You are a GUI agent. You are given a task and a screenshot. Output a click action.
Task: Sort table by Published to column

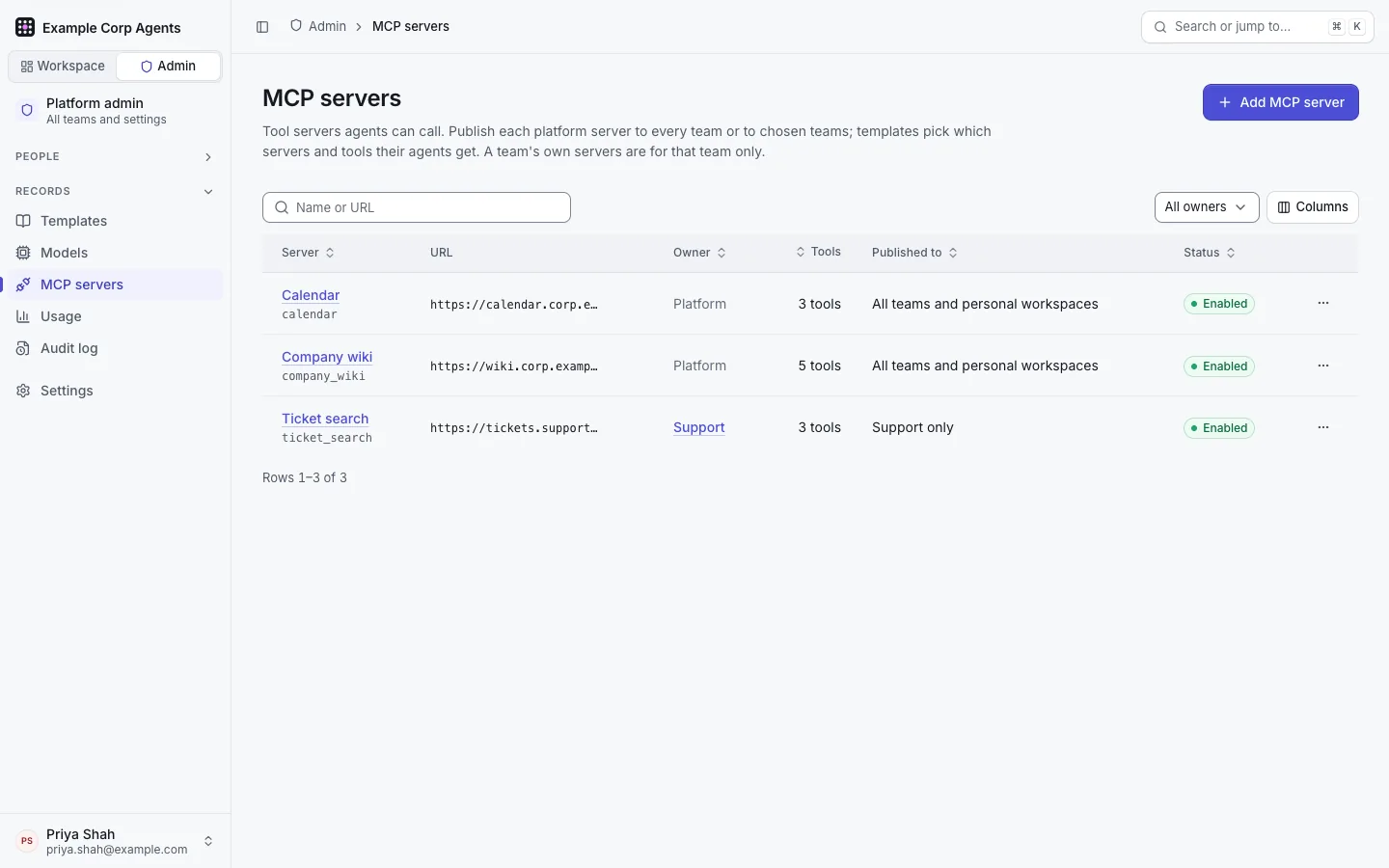[914, 253]
